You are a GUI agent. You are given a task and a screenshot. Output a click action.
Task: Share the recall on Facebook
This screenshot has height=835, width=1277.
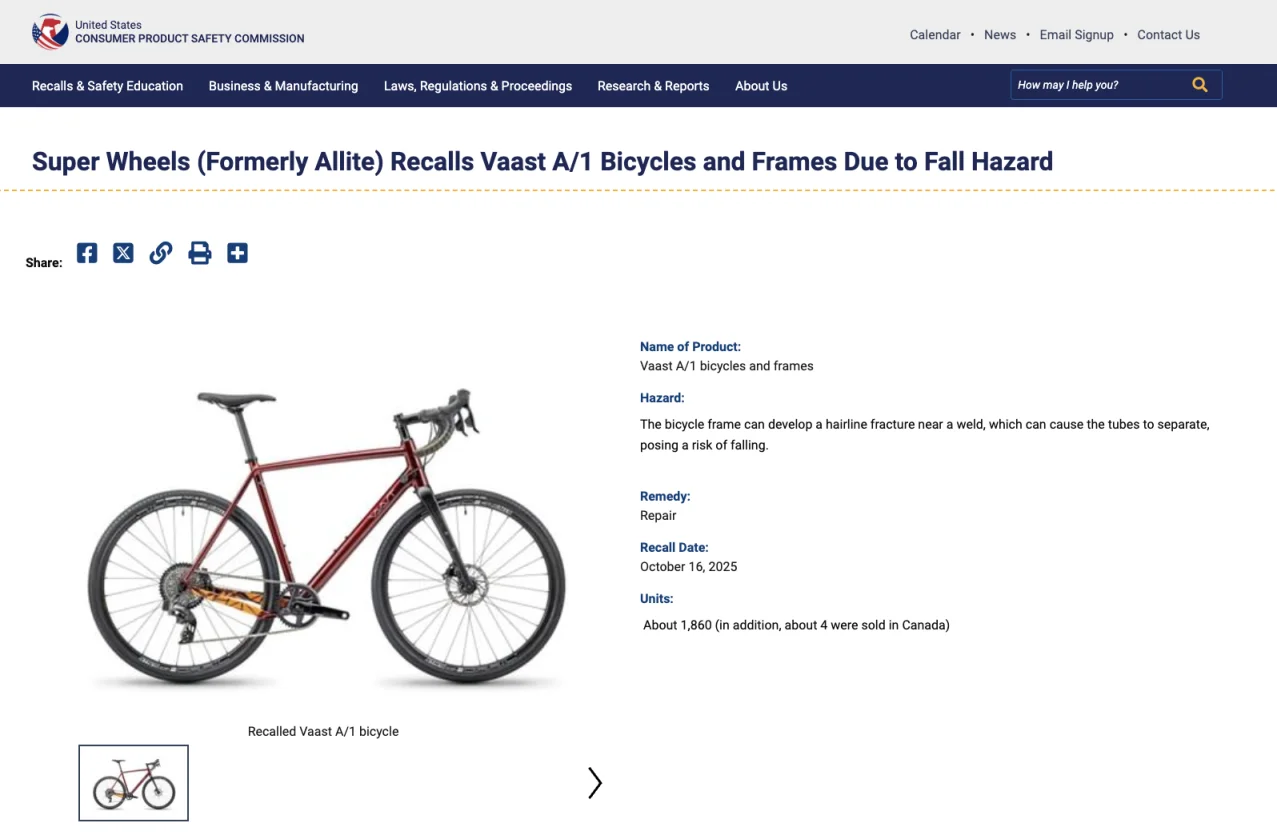(x=87, y=253)
